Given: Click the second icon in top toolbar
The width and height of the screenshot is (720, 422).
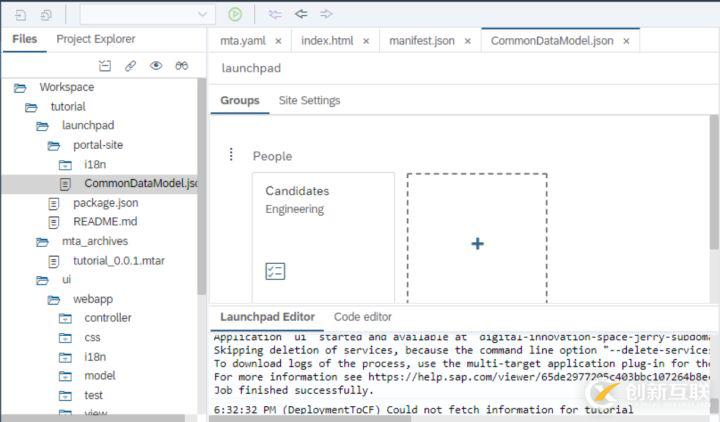Looking at the screenshot, I should (46, 16).
